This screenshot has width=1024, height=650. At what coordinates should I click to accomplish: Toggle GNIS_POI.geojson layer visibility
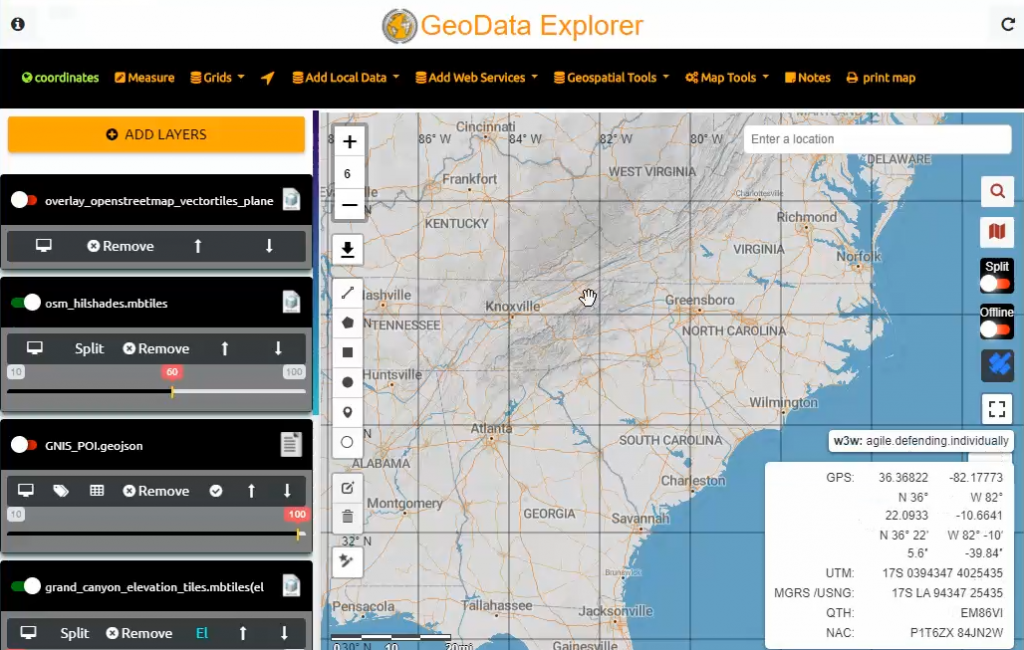pyautogui.click(x=24, y=445)
